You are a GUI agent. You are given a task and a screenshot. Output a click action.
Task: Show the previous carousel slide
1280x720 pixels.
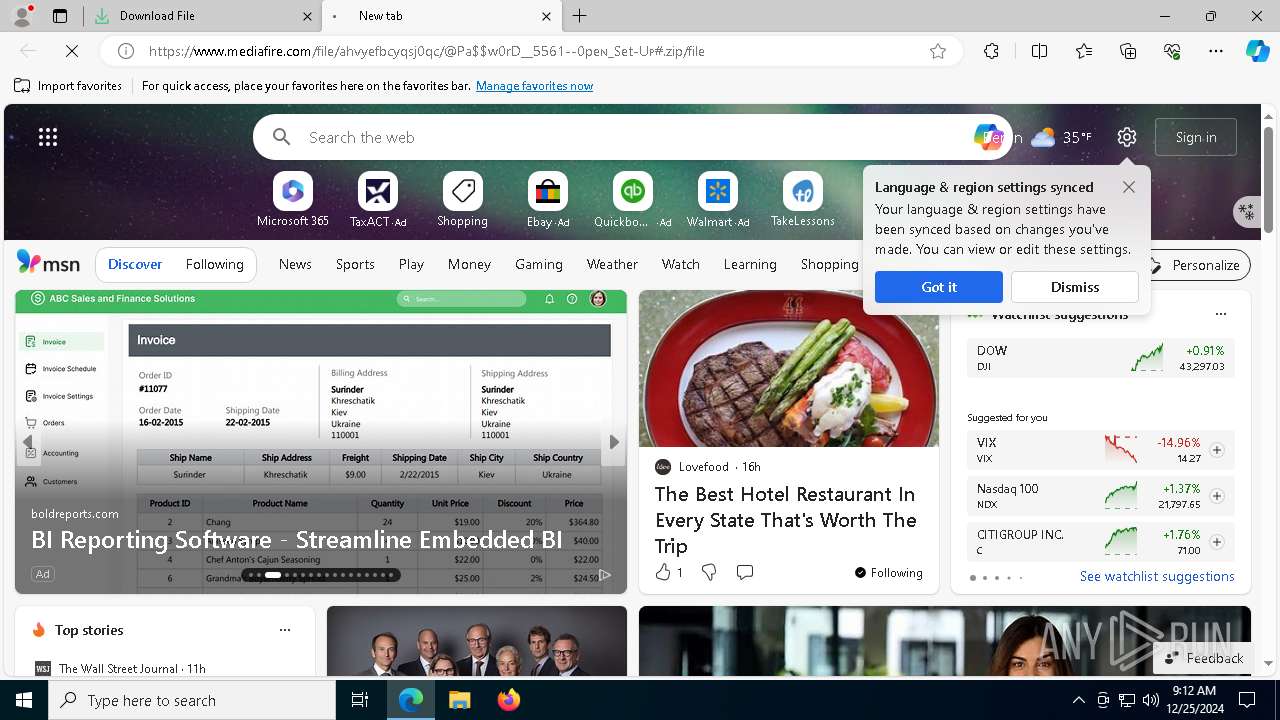pyautogui.click(x=28, y=441)
